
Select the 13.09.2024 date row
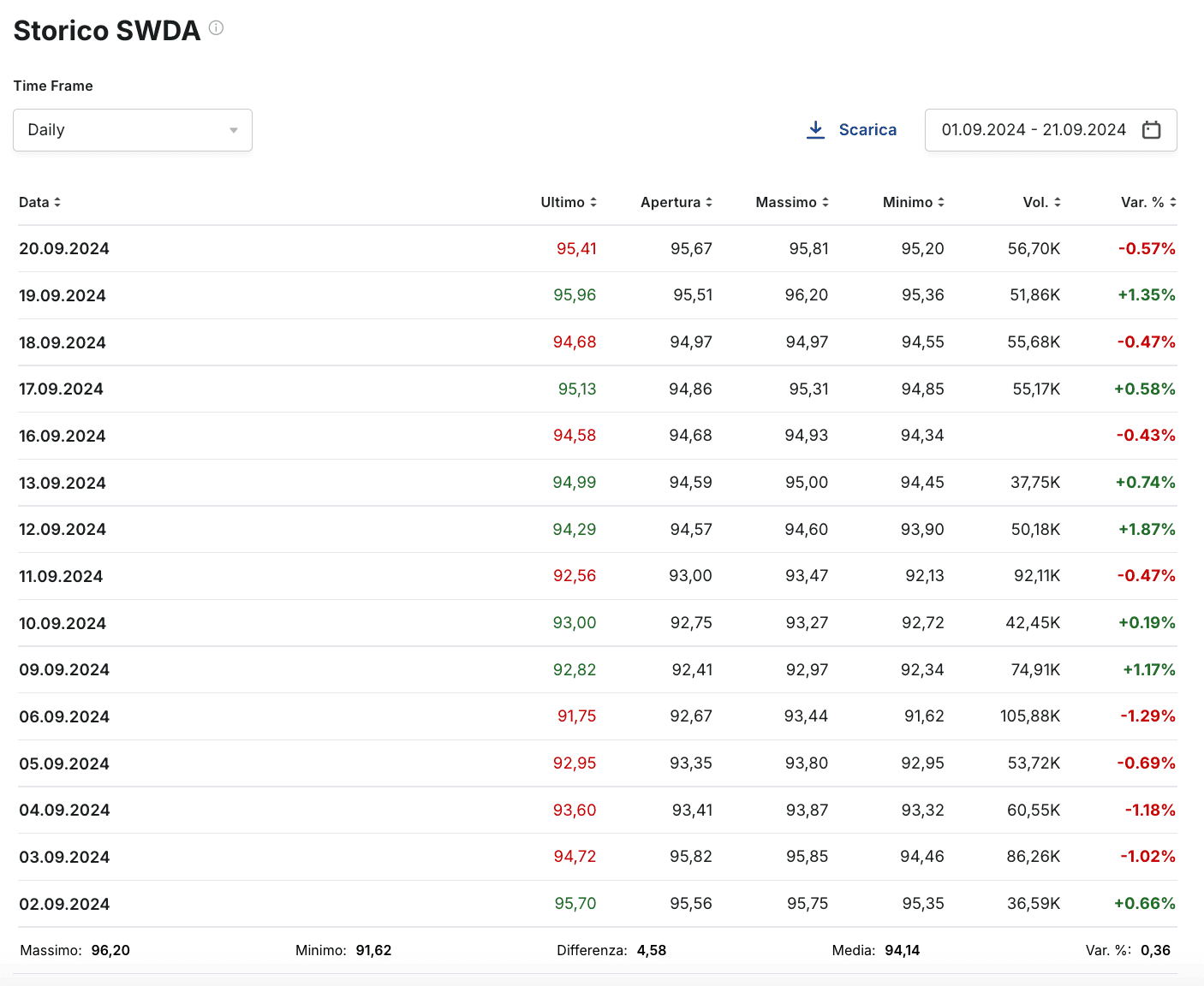598,483
